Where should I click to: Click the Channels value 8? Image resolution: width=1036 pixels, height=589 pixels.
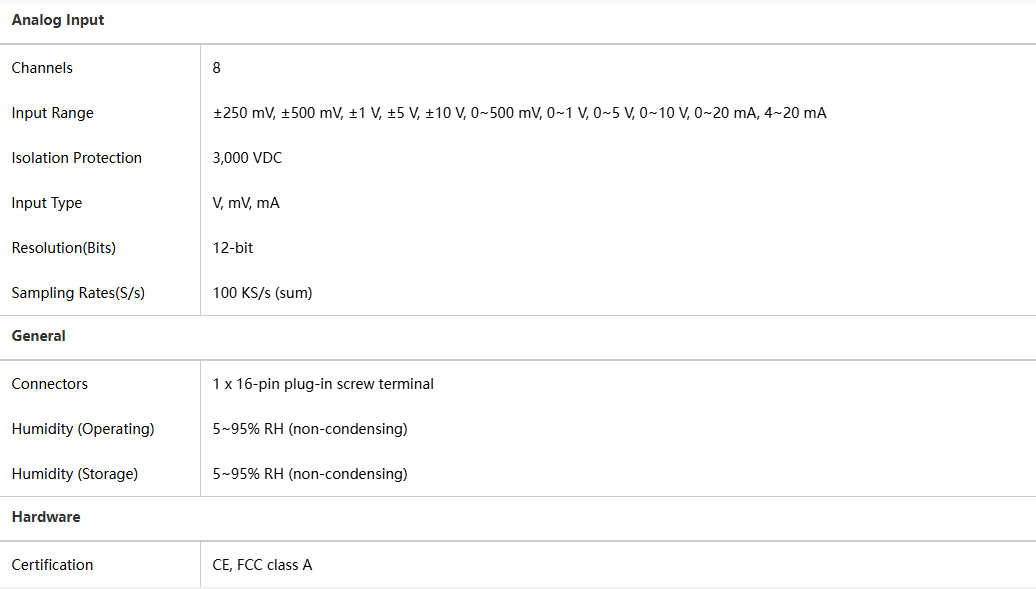(217, 68)
